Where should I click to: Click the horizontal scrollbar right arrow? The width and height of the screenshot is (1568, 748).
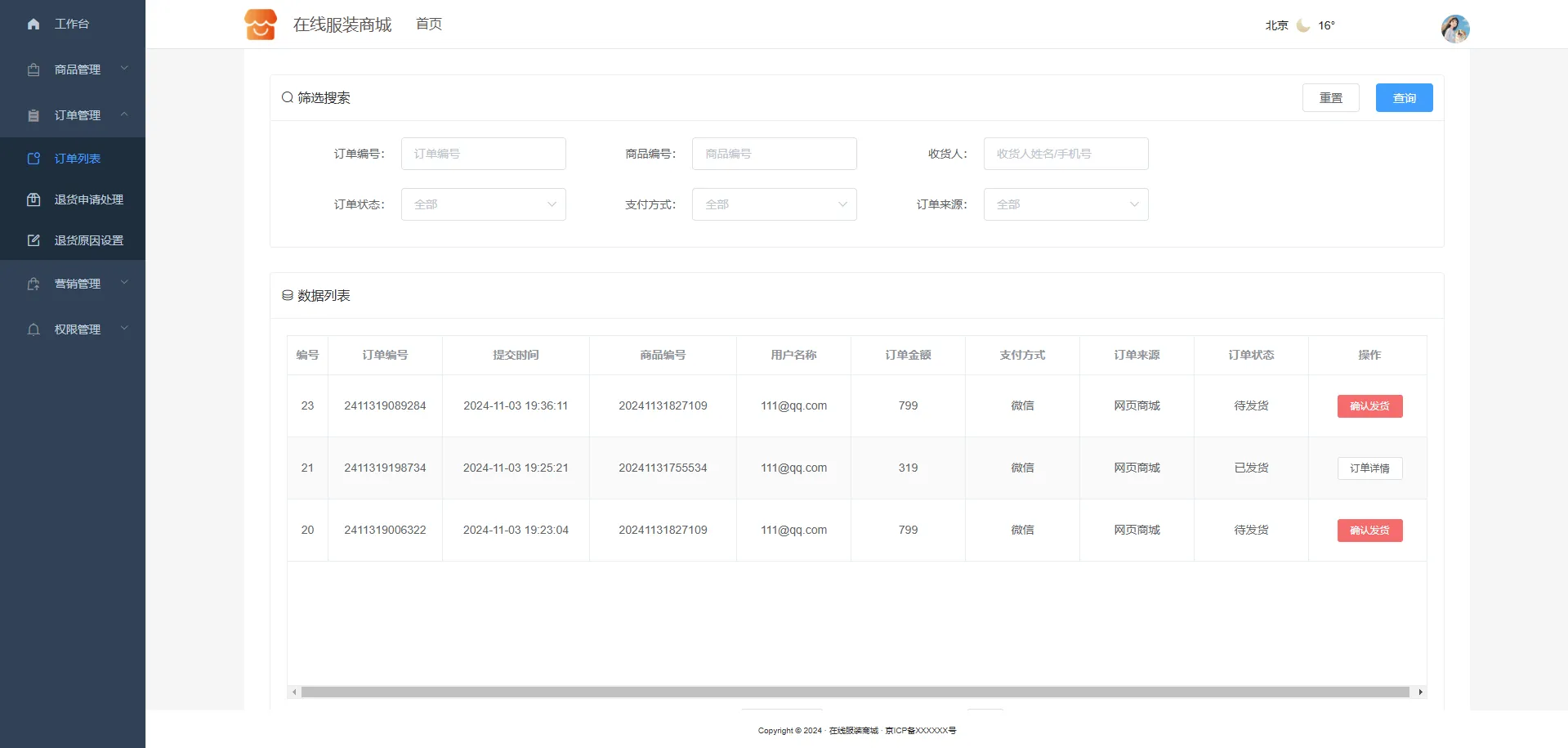coord(1421,692)
